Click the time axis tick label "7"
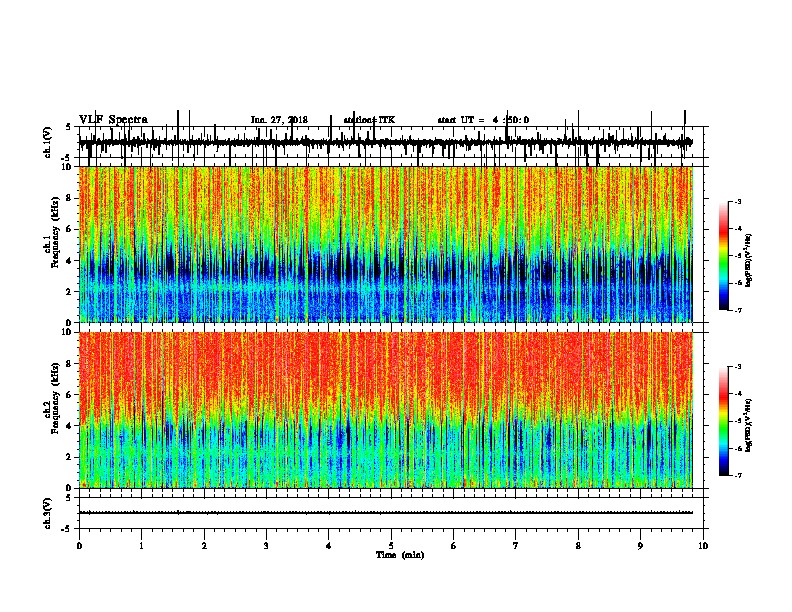Image resolution: width=792 pixels, height=612 pixels. tap(516, 546)
